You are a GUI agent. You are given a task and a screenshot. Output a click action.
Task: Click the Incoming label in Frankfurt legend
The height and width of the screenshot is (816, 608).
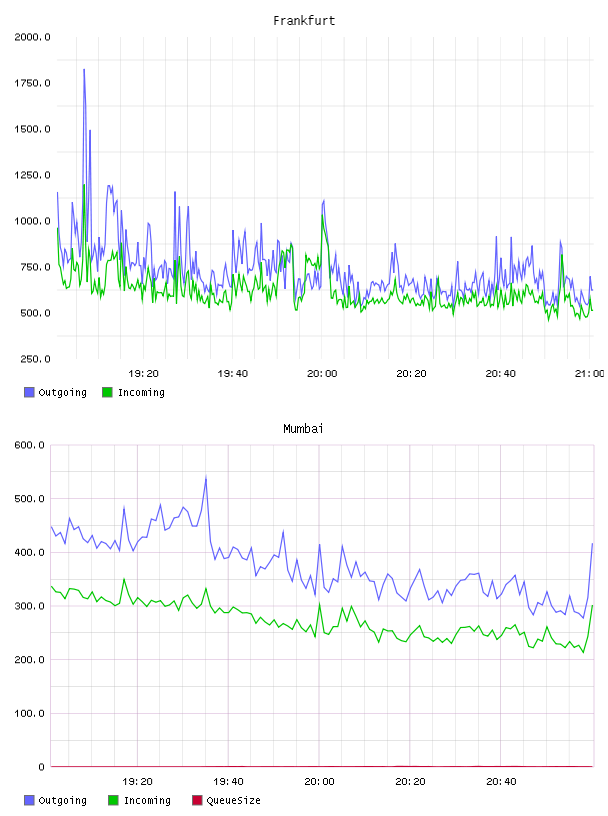point(141,392)
